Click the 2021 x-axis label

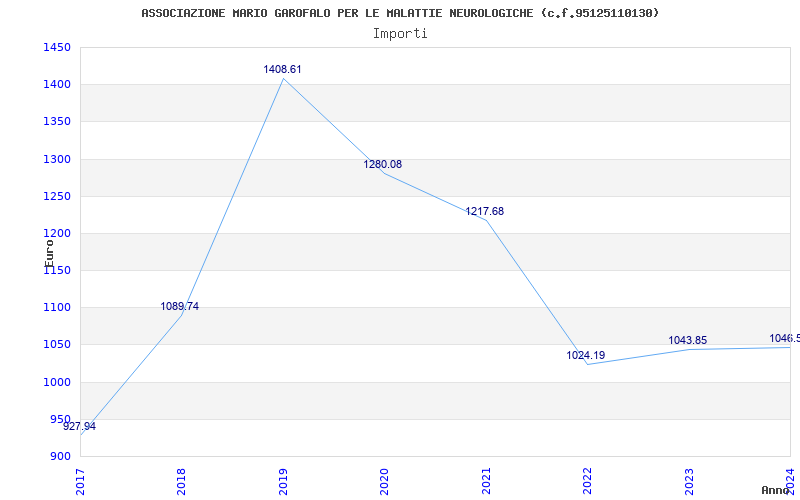pyautogui.click(x=486, y=482)
